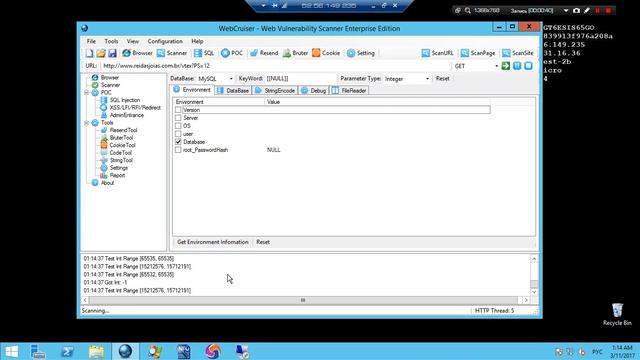This screenshot has height=360, width=640.
Task: Uncheck the Database checkbox
Action: (x=178, y=142)
